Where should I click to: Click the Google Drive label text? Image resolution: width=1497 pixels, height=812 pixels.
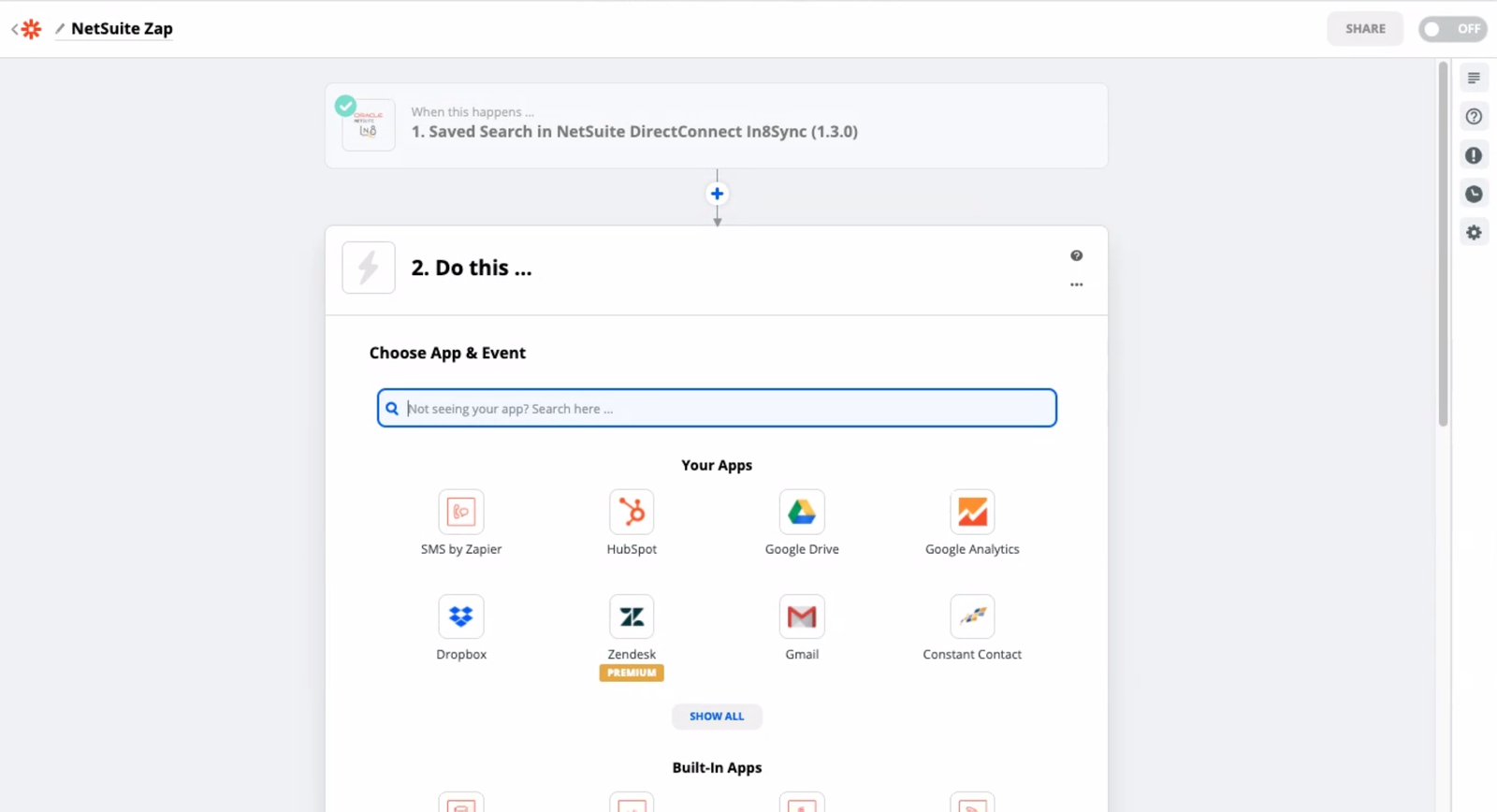(x=802, y=549)
